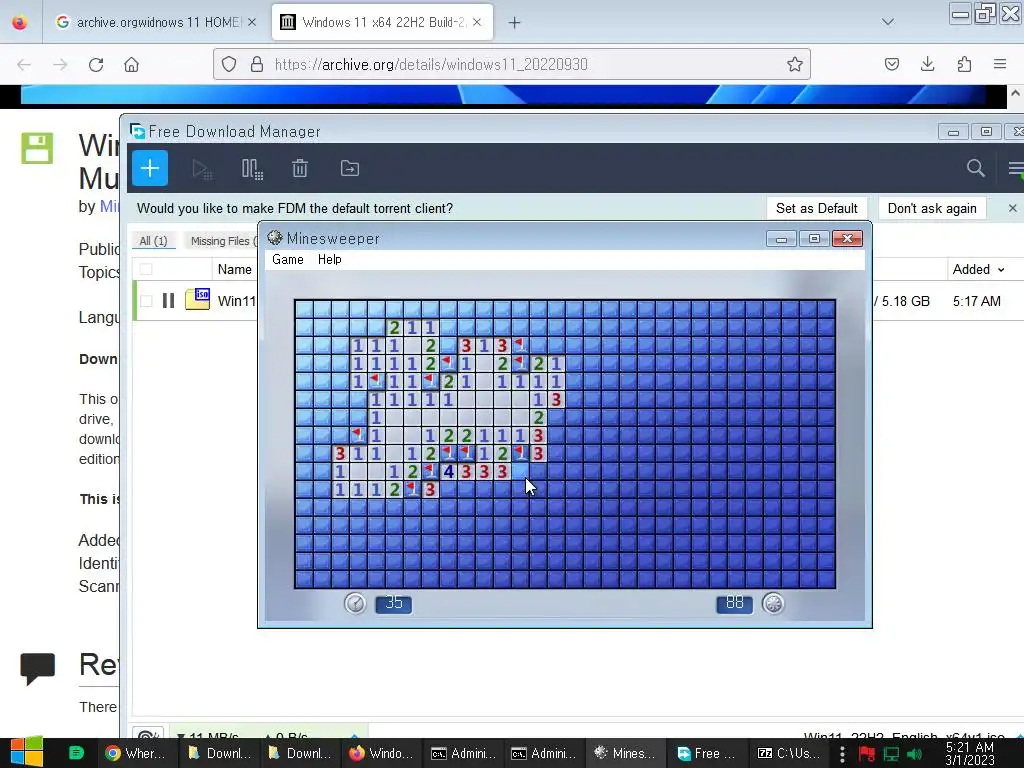Image resolution: width=1024 pixels, height=768 pixels.
Task: Click the Minesweeper mine counter icon
Action: pos(773,603)
